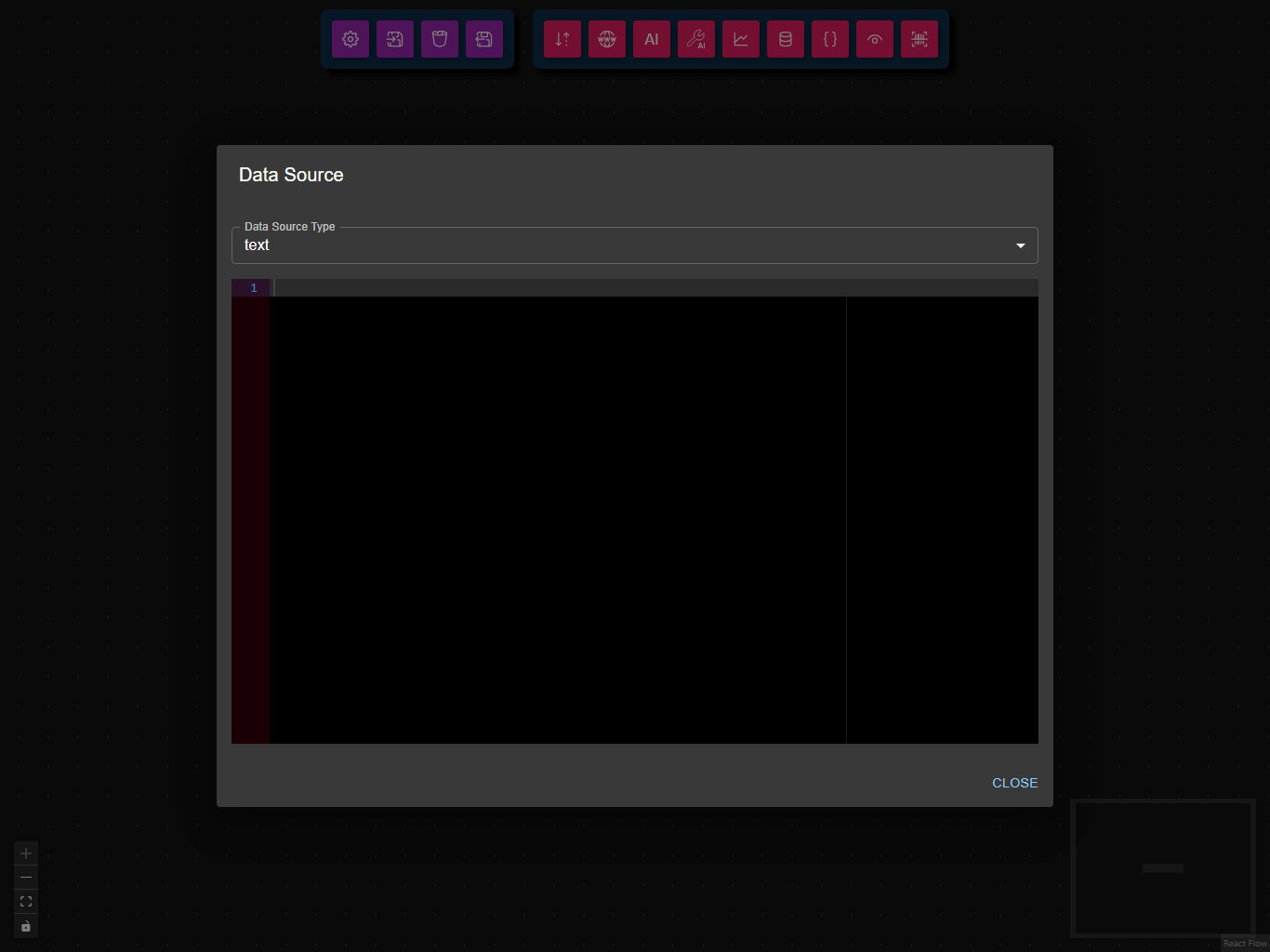The height and width of the screenshot is (952, 1270).
Task: Click the barcode scanner icon
Action: click(919, 39)
